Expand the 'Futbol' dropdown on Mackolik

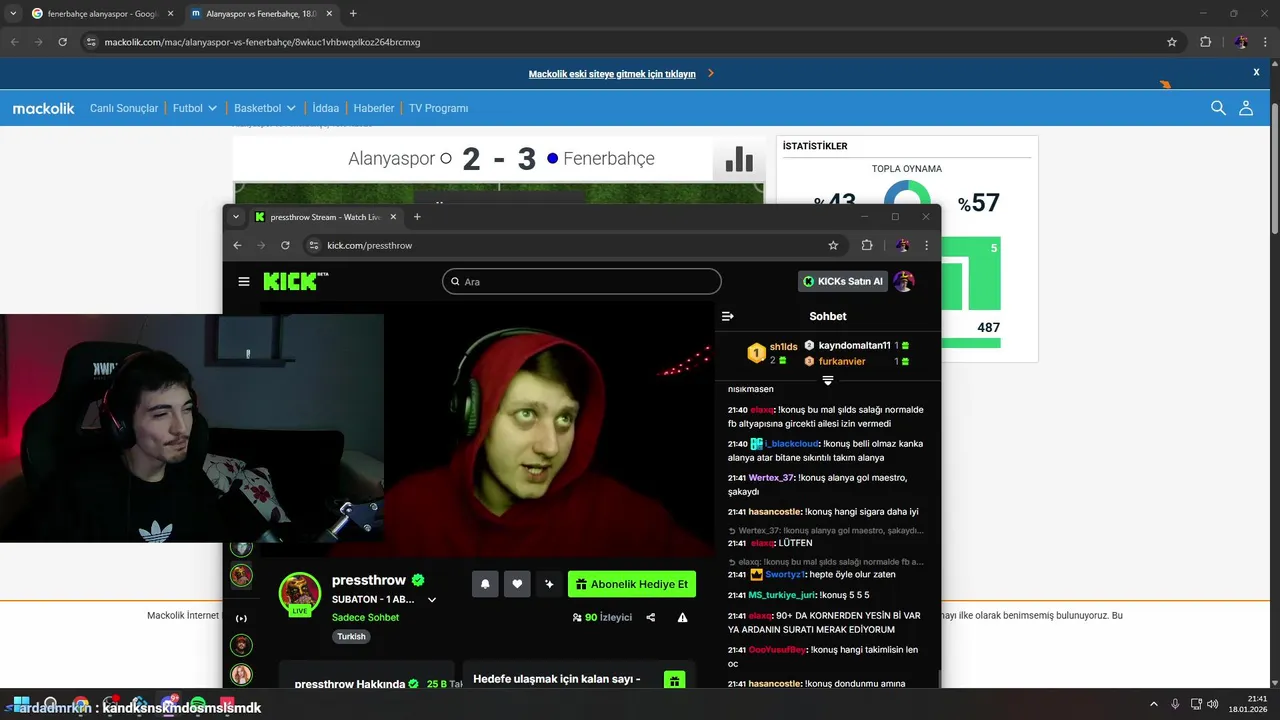pyautogui.click(x=194, y=108)
